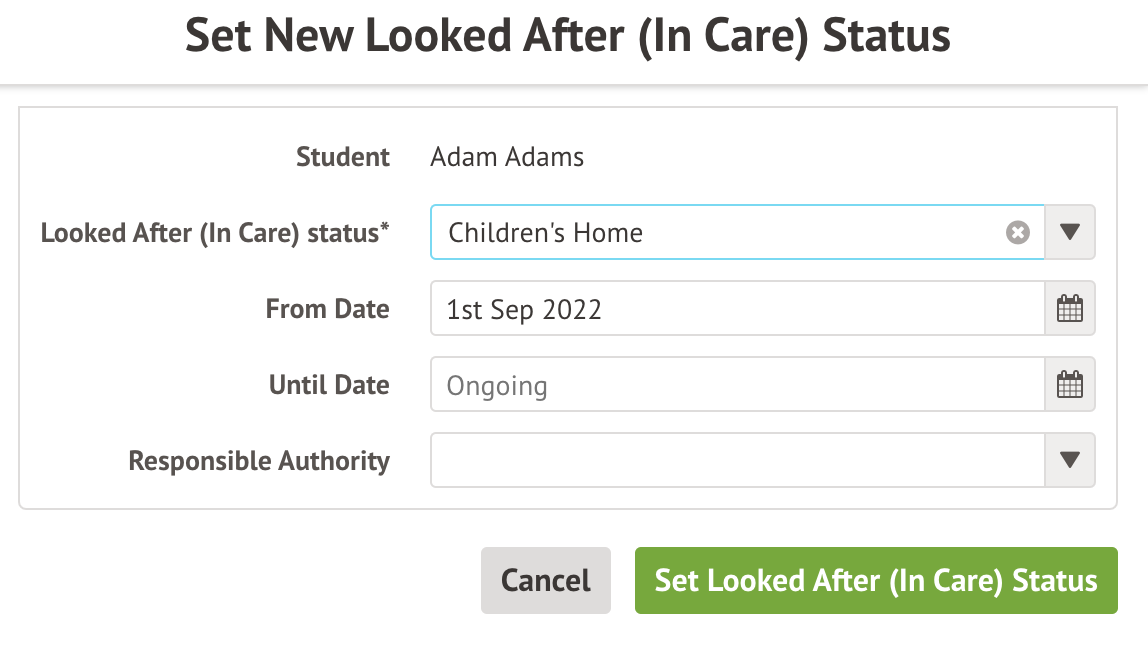The image size is (1148, 648).
Task: Click the Set New Looked After Status heading
Action: 568,37
